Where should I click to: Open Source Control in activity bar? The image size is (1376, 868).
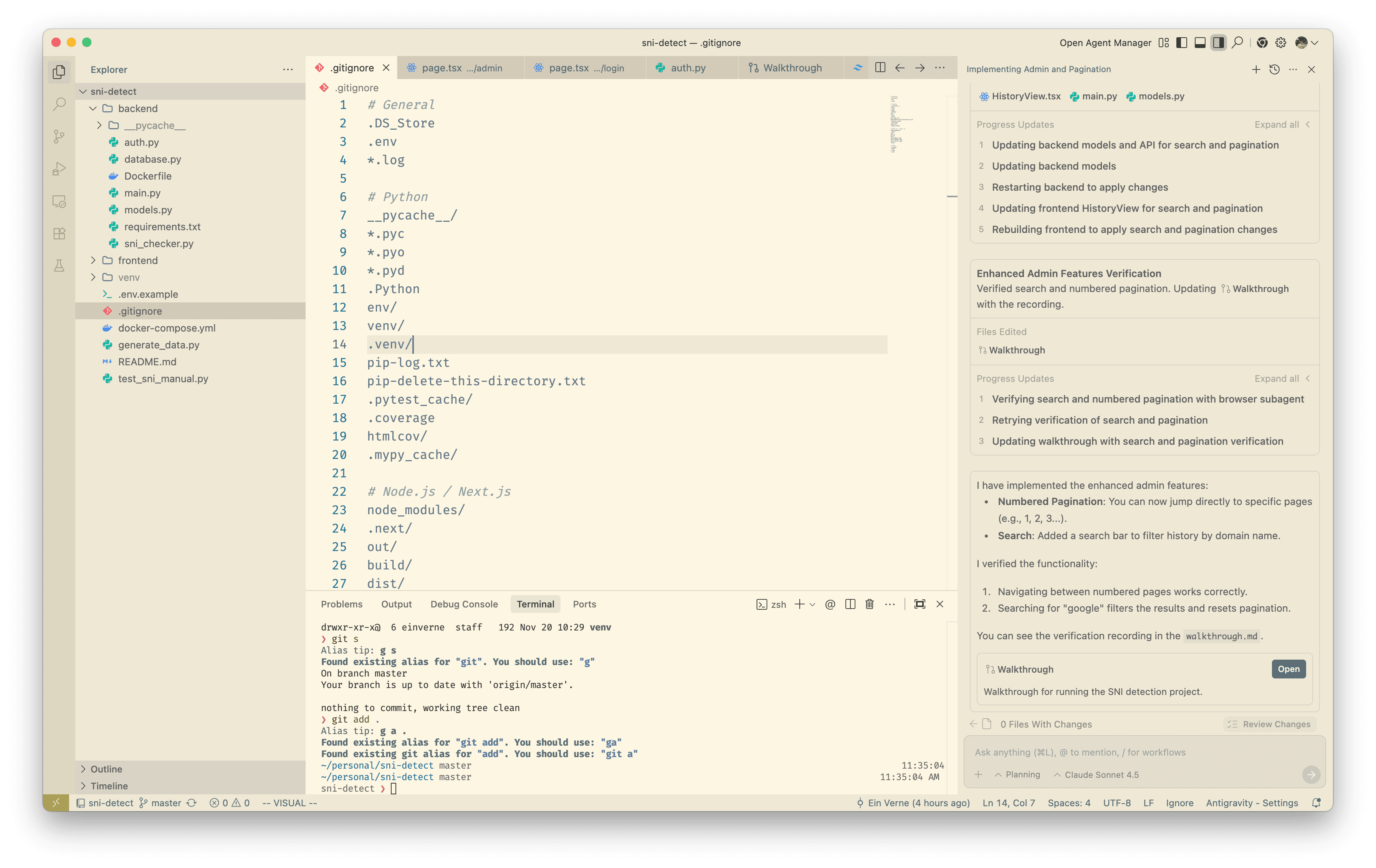[x=59, y=137]
